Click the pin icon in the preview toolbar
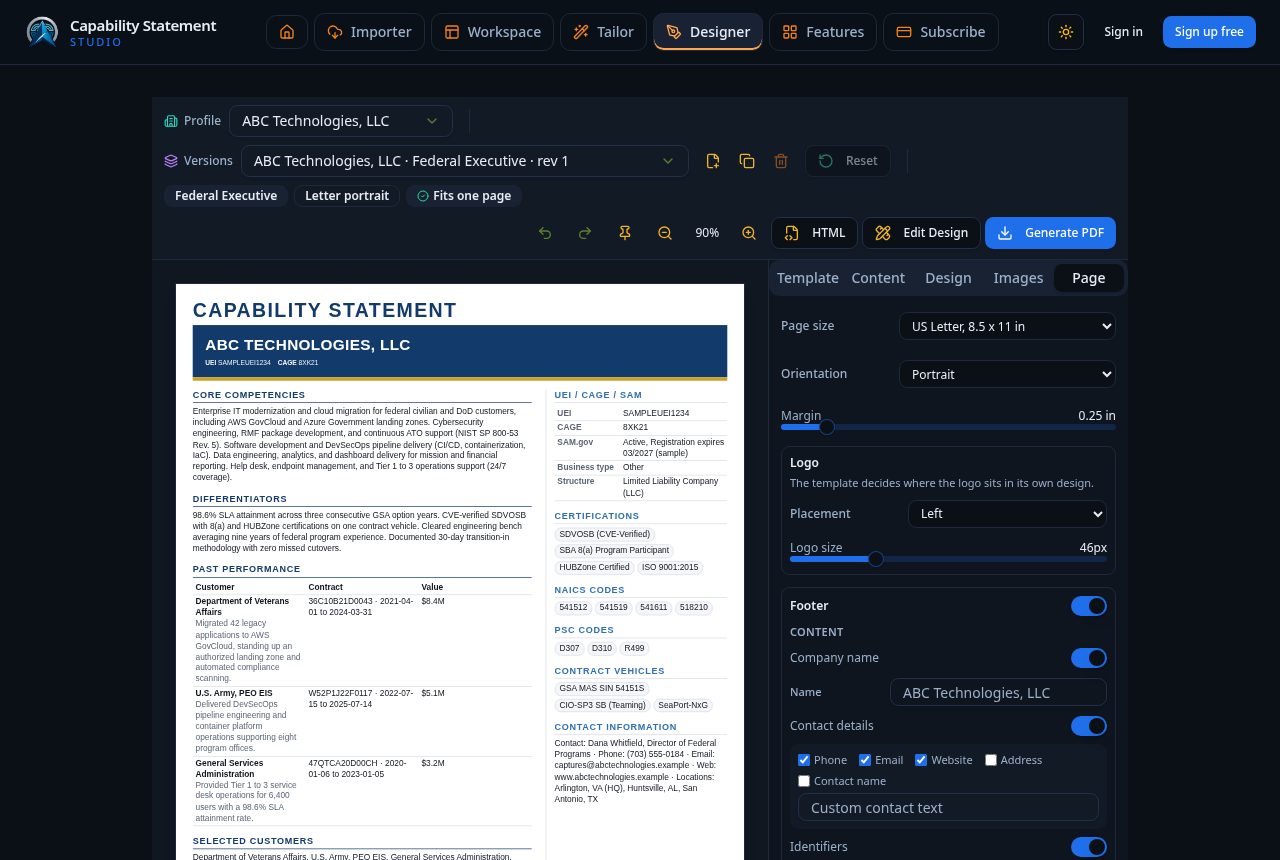The image size is (1280, 860). (625, 233)
